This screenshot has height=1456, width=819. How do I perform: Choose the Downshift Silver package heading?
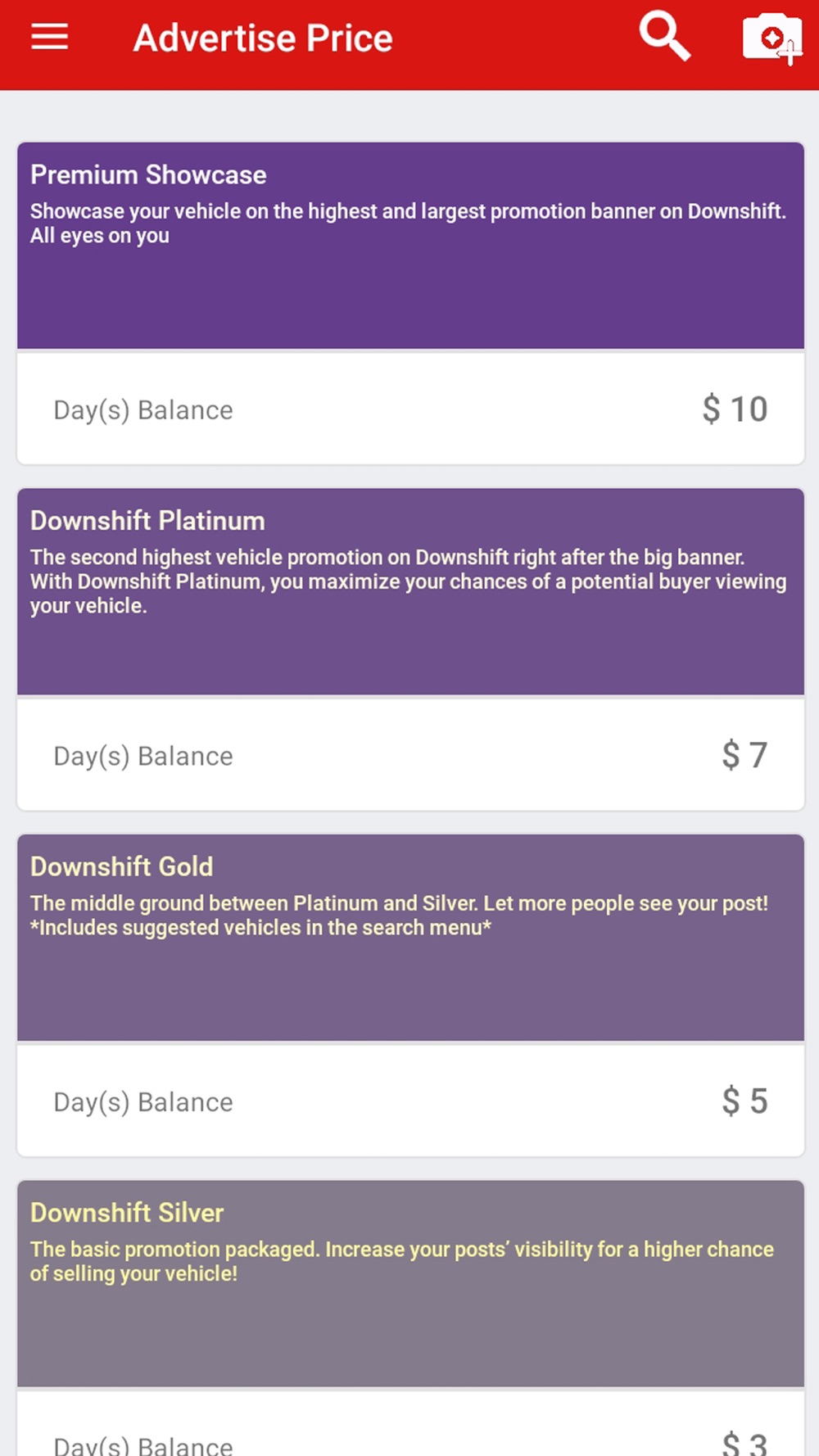(x=127, y=1213)
